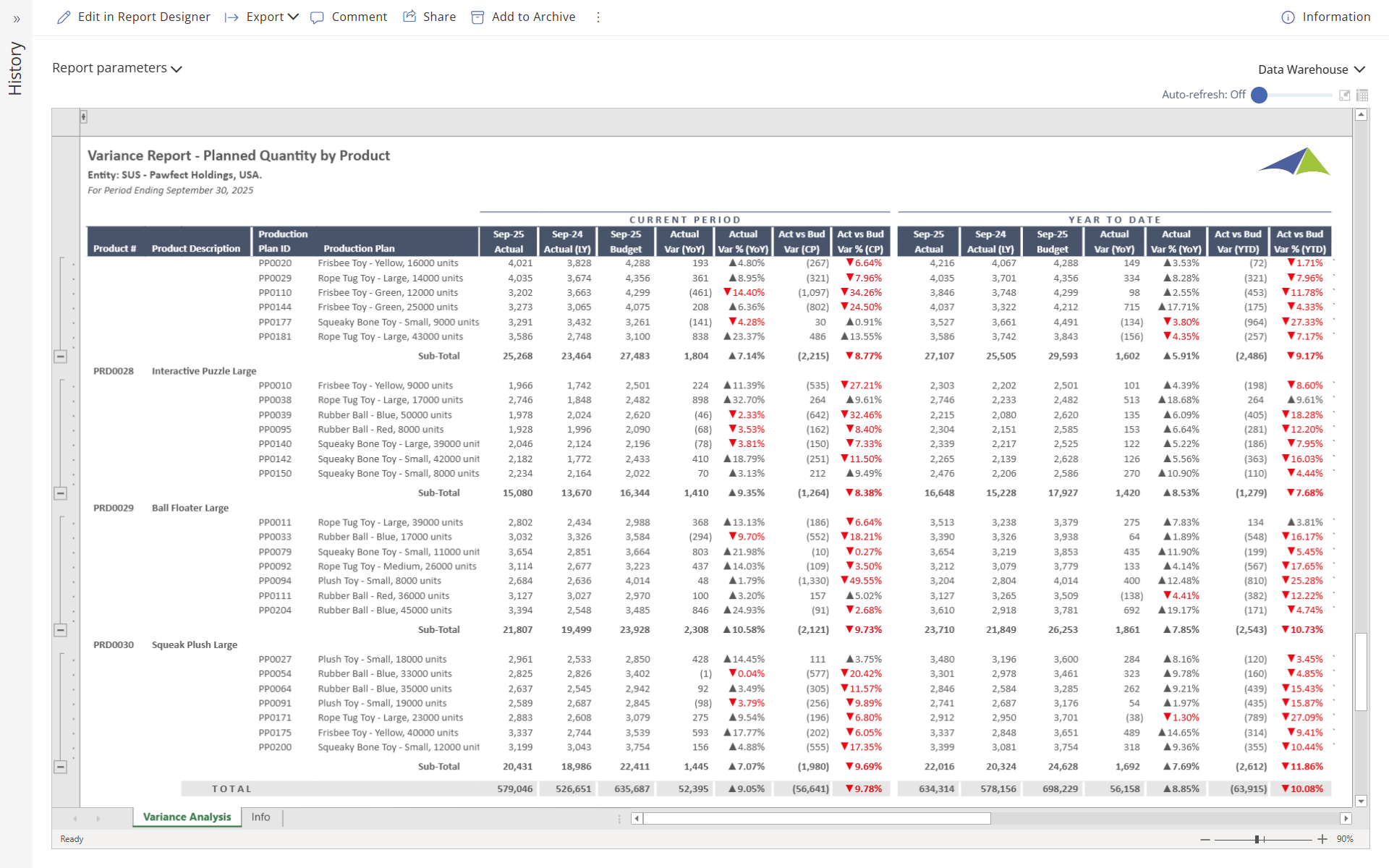Select the Variance Analysis sheet tab
Viewport: 1389px width, 868px height.
tap(187, 817)
